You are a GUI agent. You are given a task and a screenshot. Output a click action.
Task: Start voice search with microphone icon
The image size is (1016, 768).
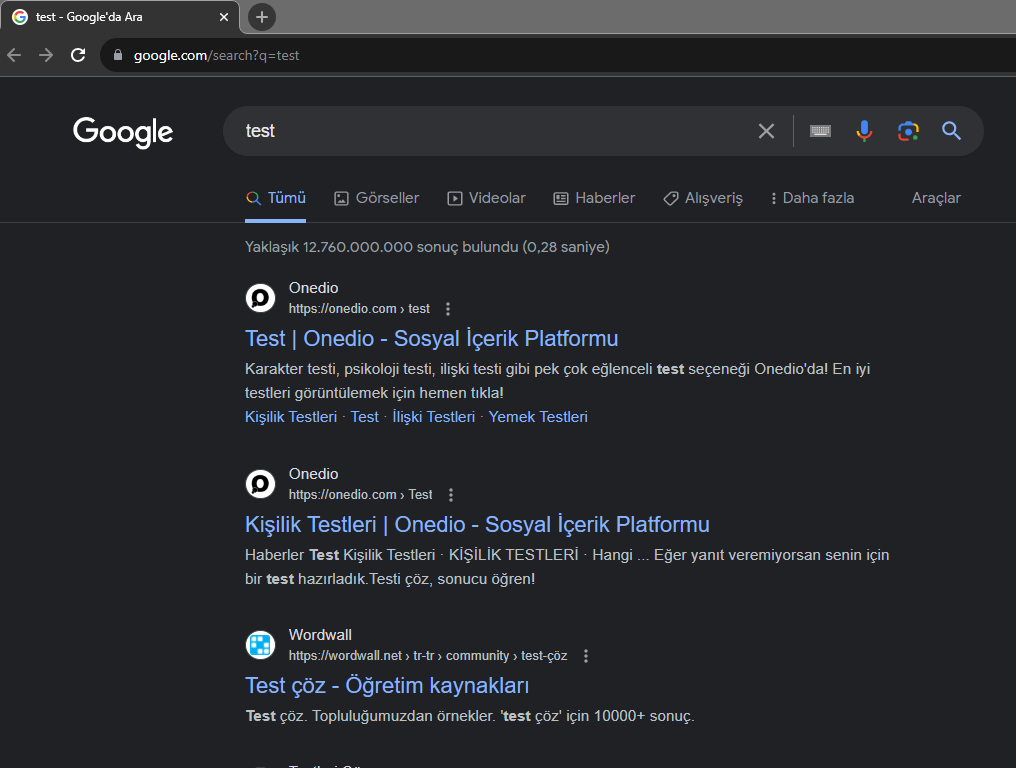tap(864, 131)
